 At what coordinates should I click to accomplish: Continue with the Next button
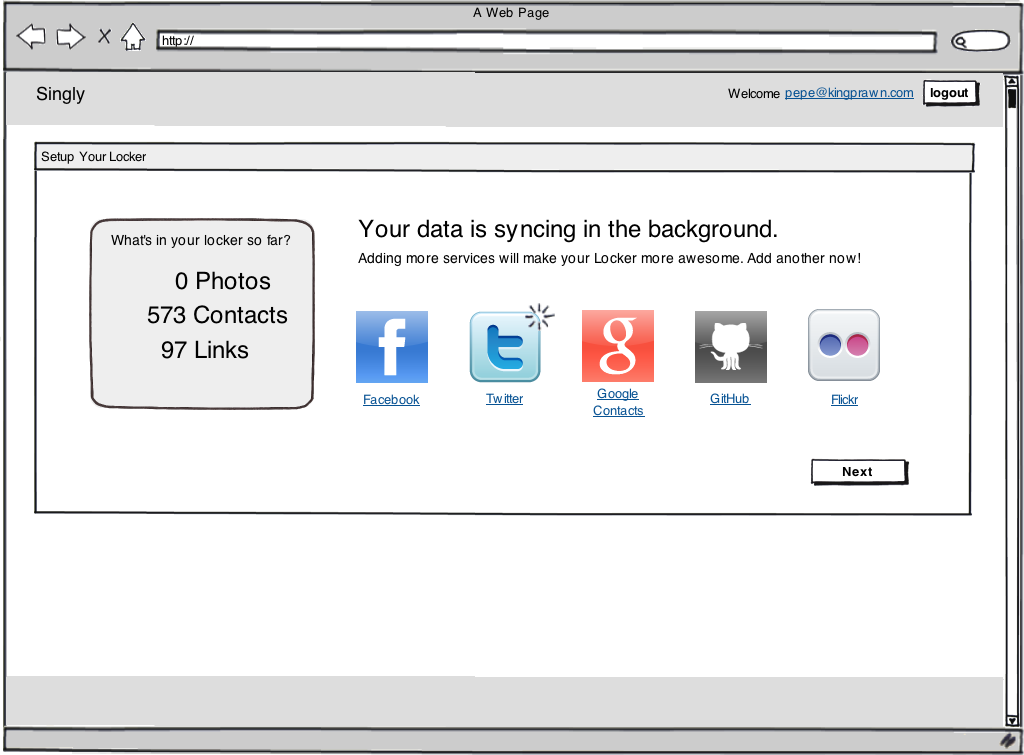click(859, 472)
